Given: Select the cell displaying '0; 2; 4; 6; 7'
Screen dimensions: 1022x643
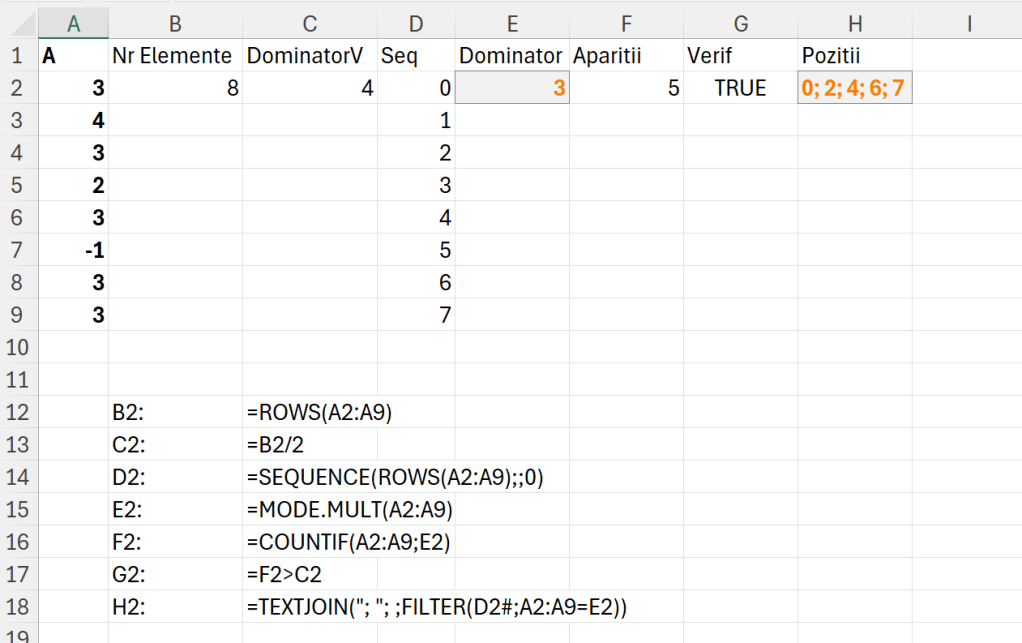Looking at the screenshot, I should [x=855, y=88].
